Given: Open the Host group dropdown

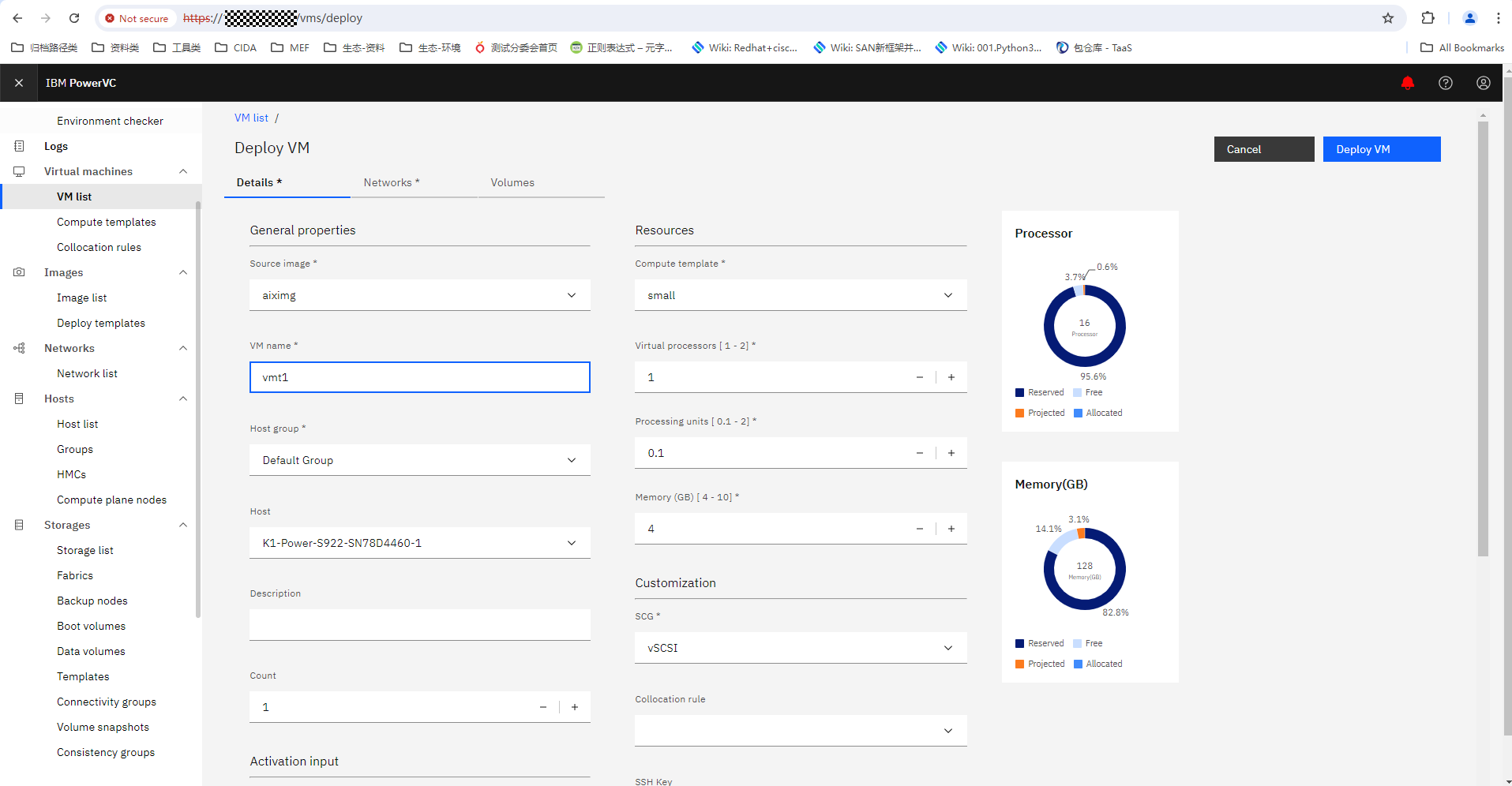Looking at the screenshot, I should [x=420, y=460].
